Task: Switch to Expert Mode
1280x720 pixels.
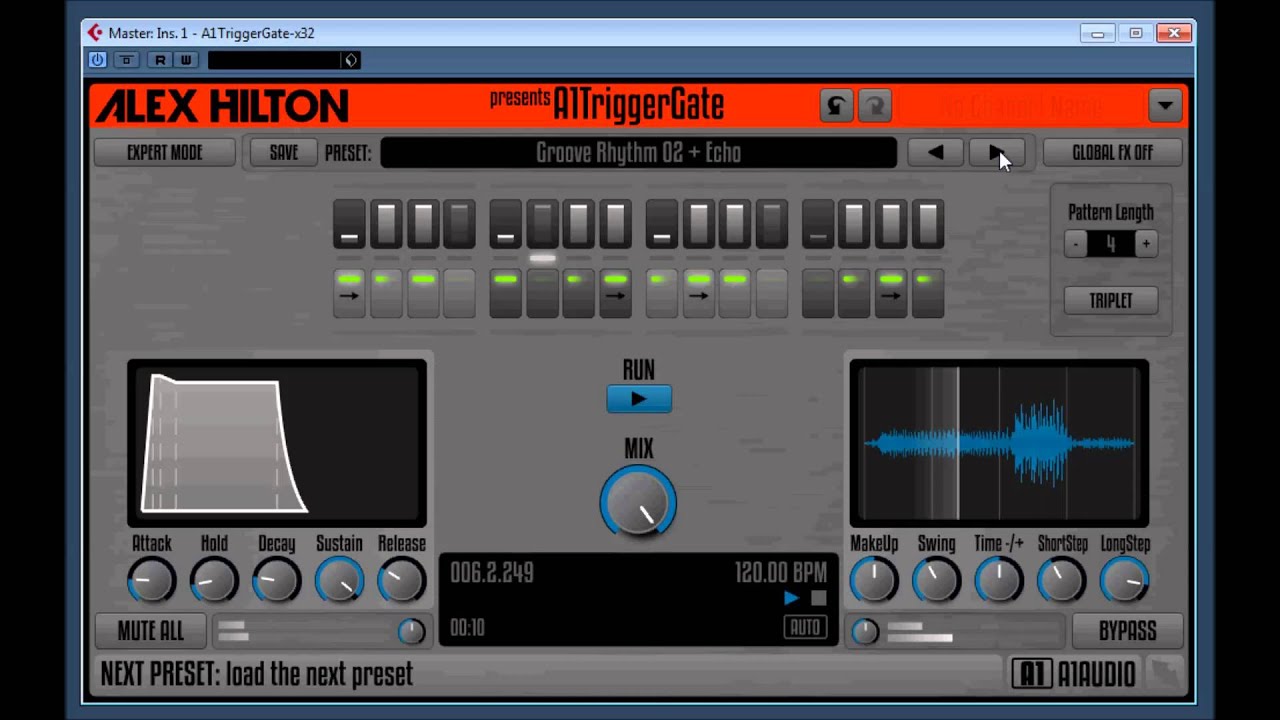Action: coord(165,153)
